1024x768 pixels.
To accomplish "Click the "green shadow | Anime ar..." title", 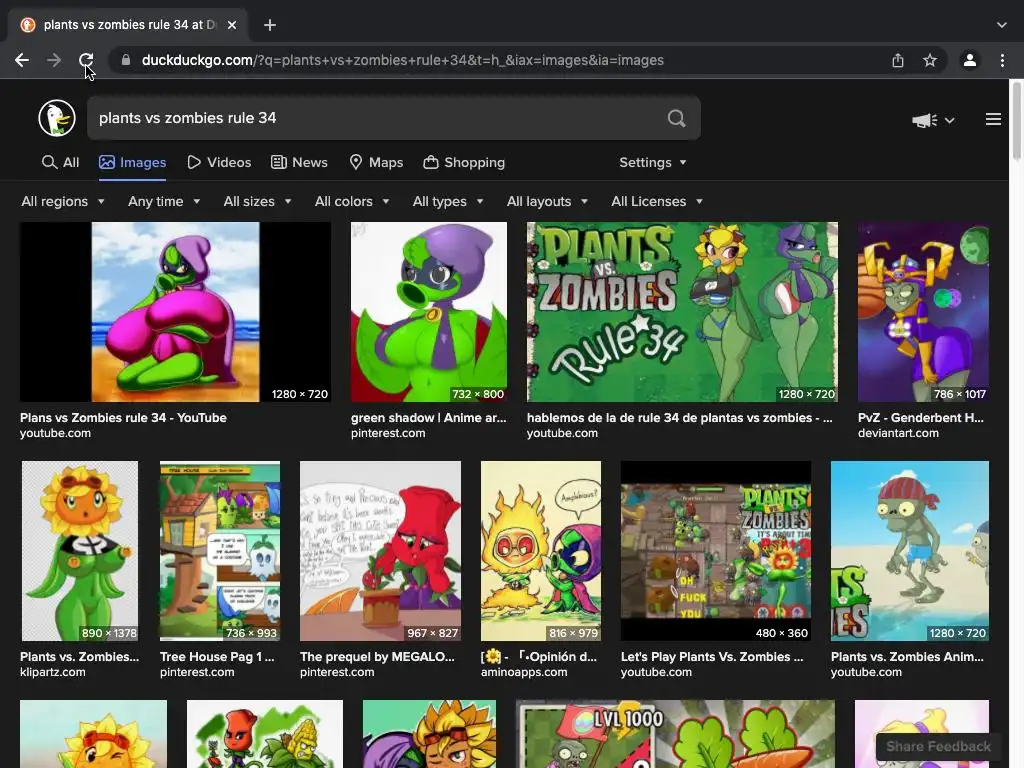I will point(428,418).
